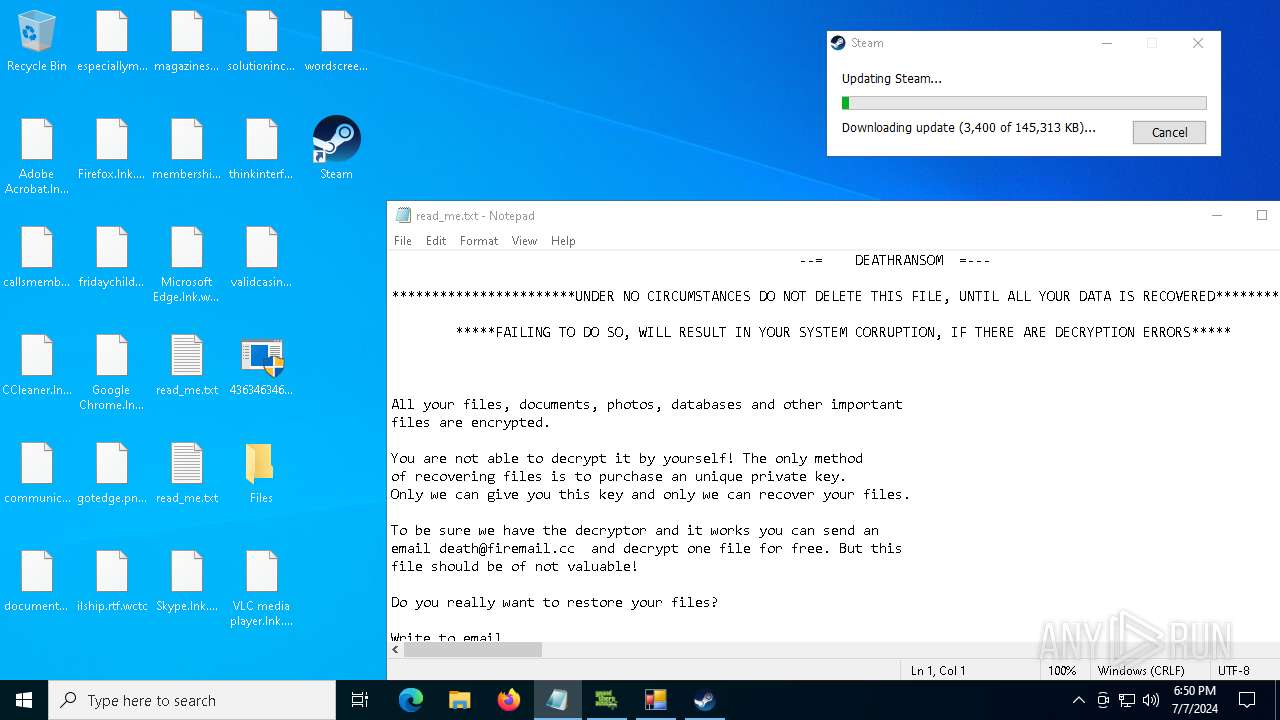Select the wordscree... file icon
Viewport: 1280px width, 720px height.
click(x=336, y=41)
